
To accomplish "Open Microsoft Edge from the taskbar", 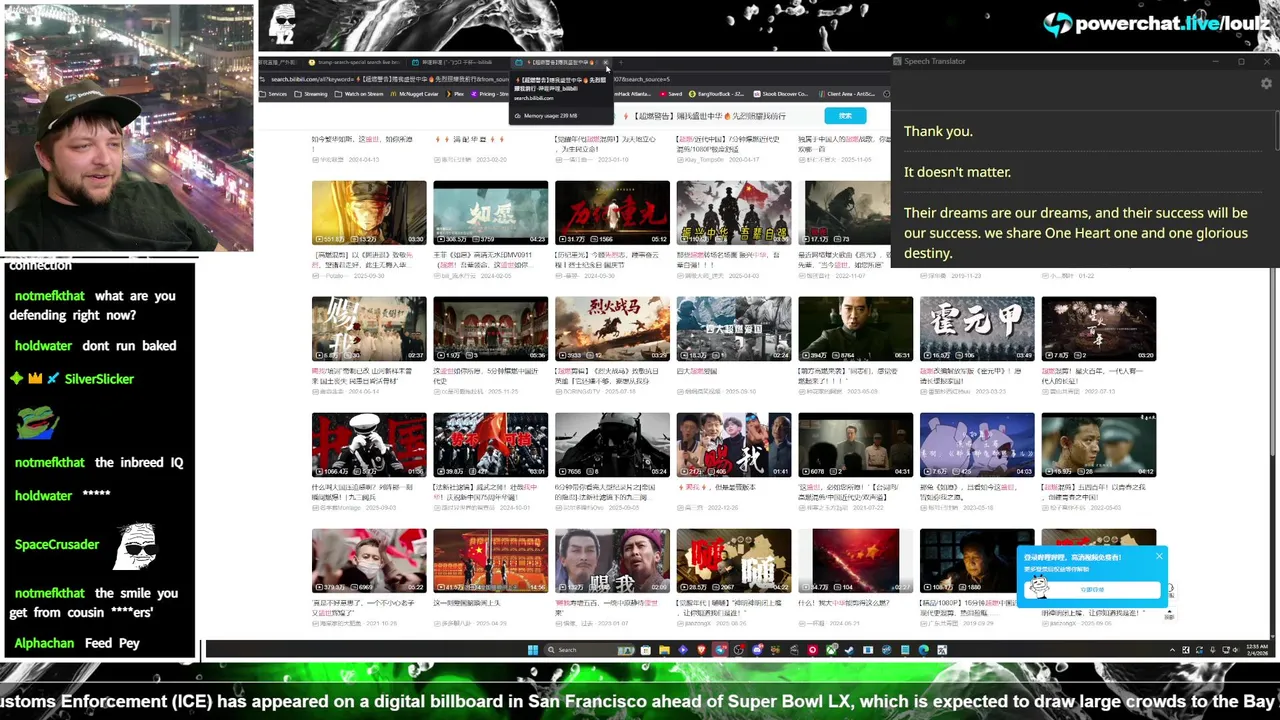I will 924,650.
